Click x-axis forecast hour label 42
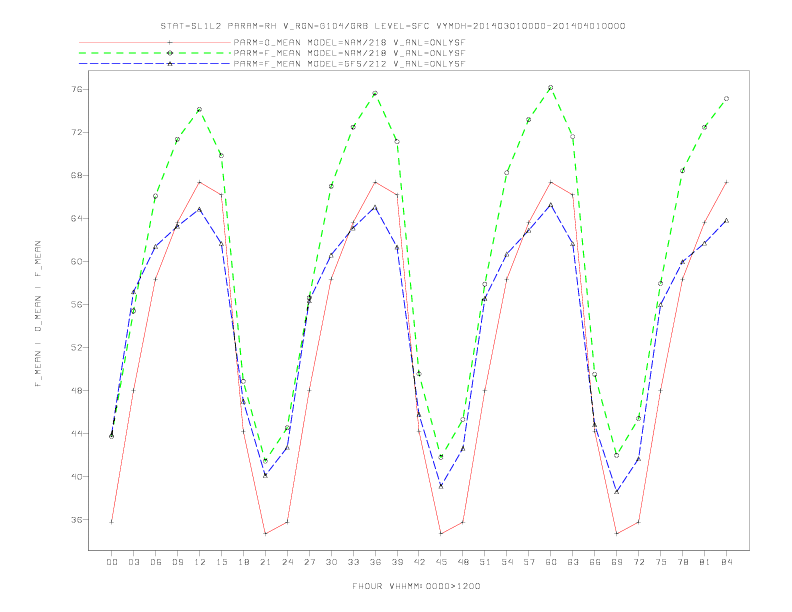 click(419, 562)
